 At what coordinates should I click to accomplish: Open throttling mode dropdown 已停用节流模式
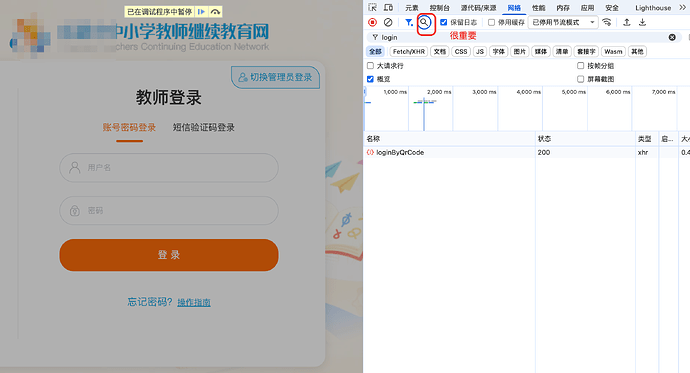(x=563, y=22)
